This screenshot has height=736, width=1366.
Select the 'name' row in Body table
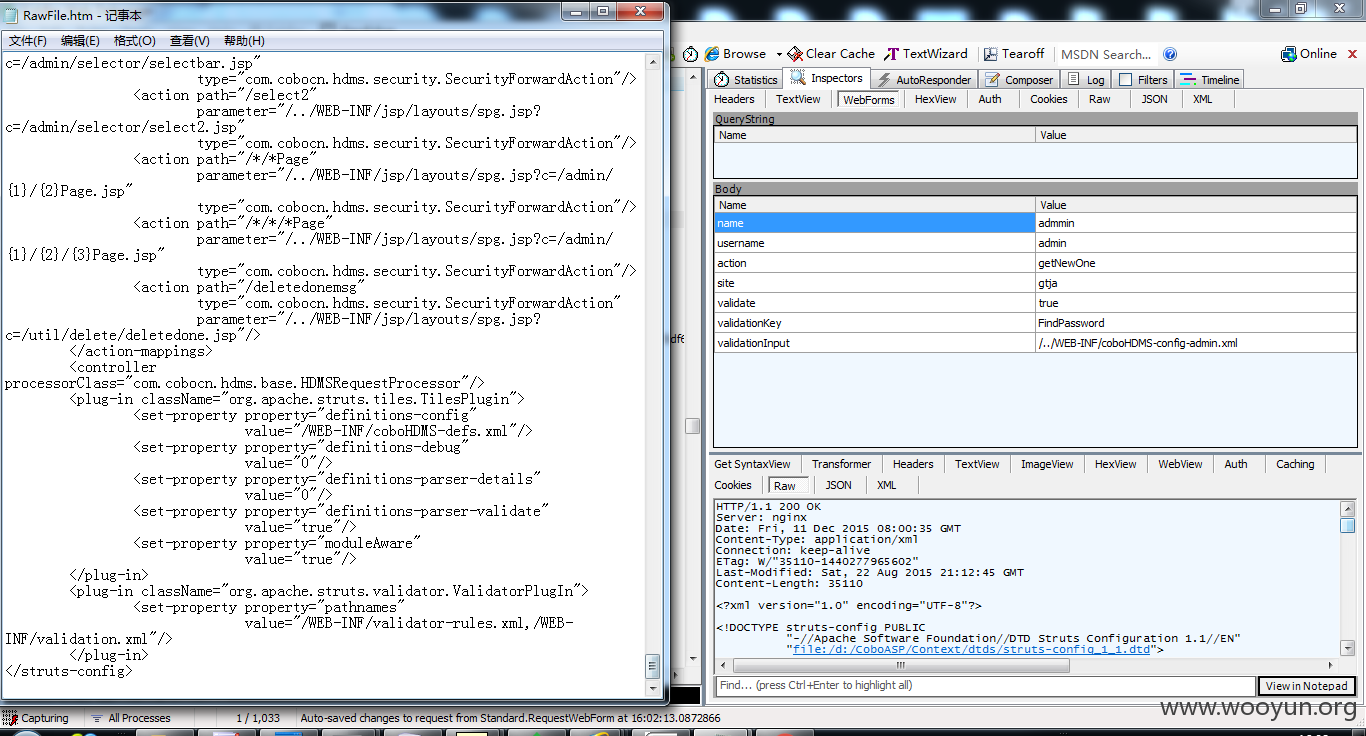(1035, 223)
